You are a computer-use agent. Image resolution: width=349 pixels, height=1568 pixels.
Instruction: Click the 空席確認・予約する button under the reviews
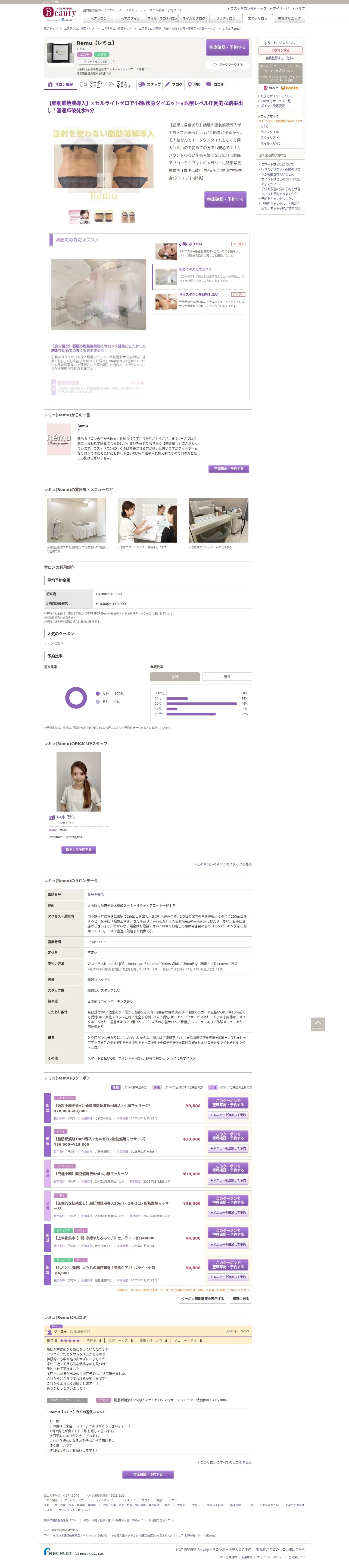(x=148, y=1474)
